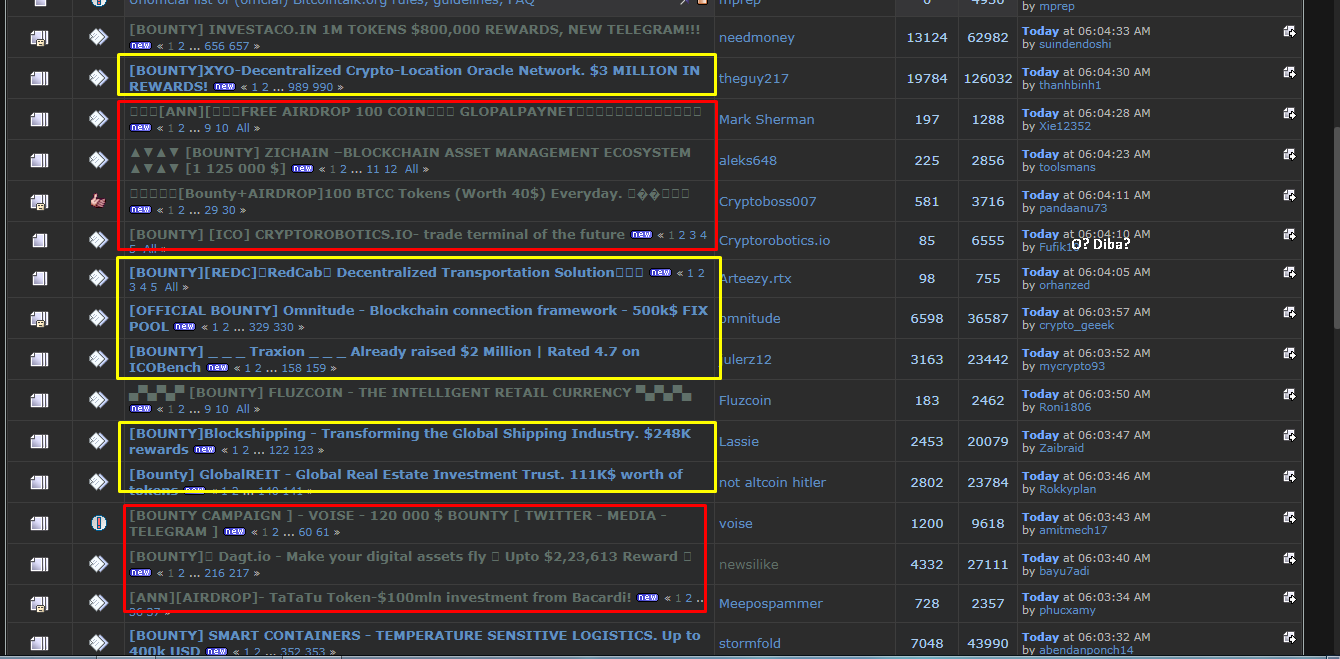View profile of Mark Sherman
The height and width of the screenshot is (659, 1340).
tap(767, 119)
